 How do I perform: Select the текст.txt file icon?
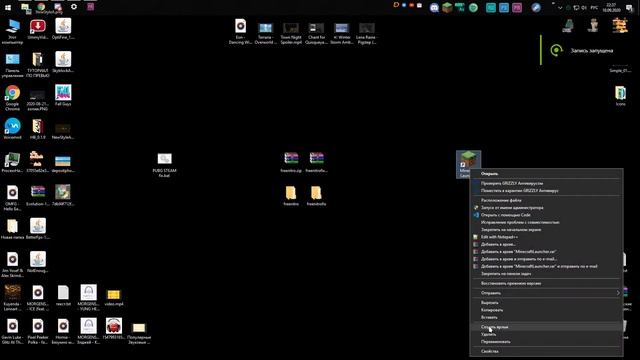(x=63, y=296)
